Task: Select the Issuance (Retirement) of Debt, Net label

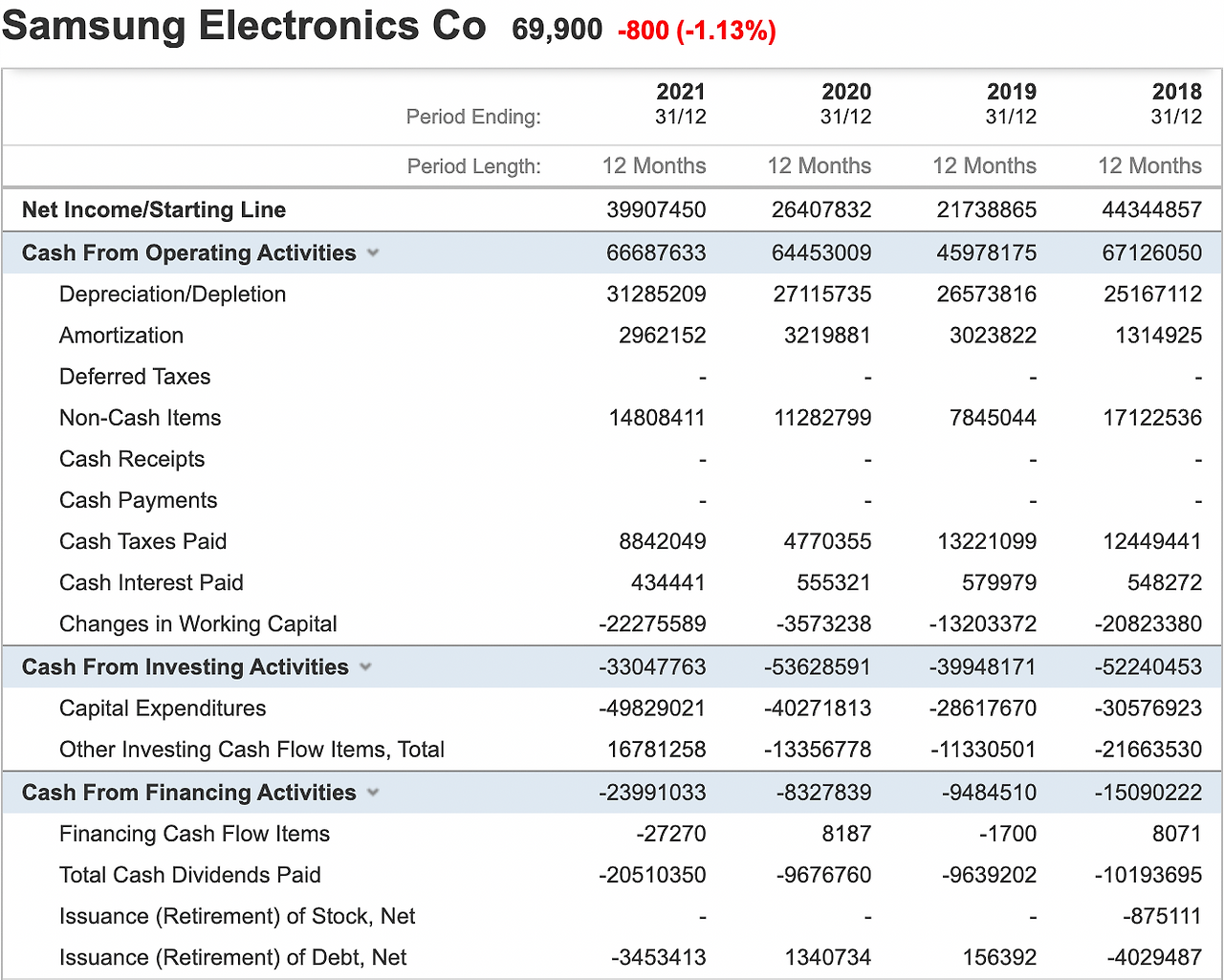Action: 233,957
